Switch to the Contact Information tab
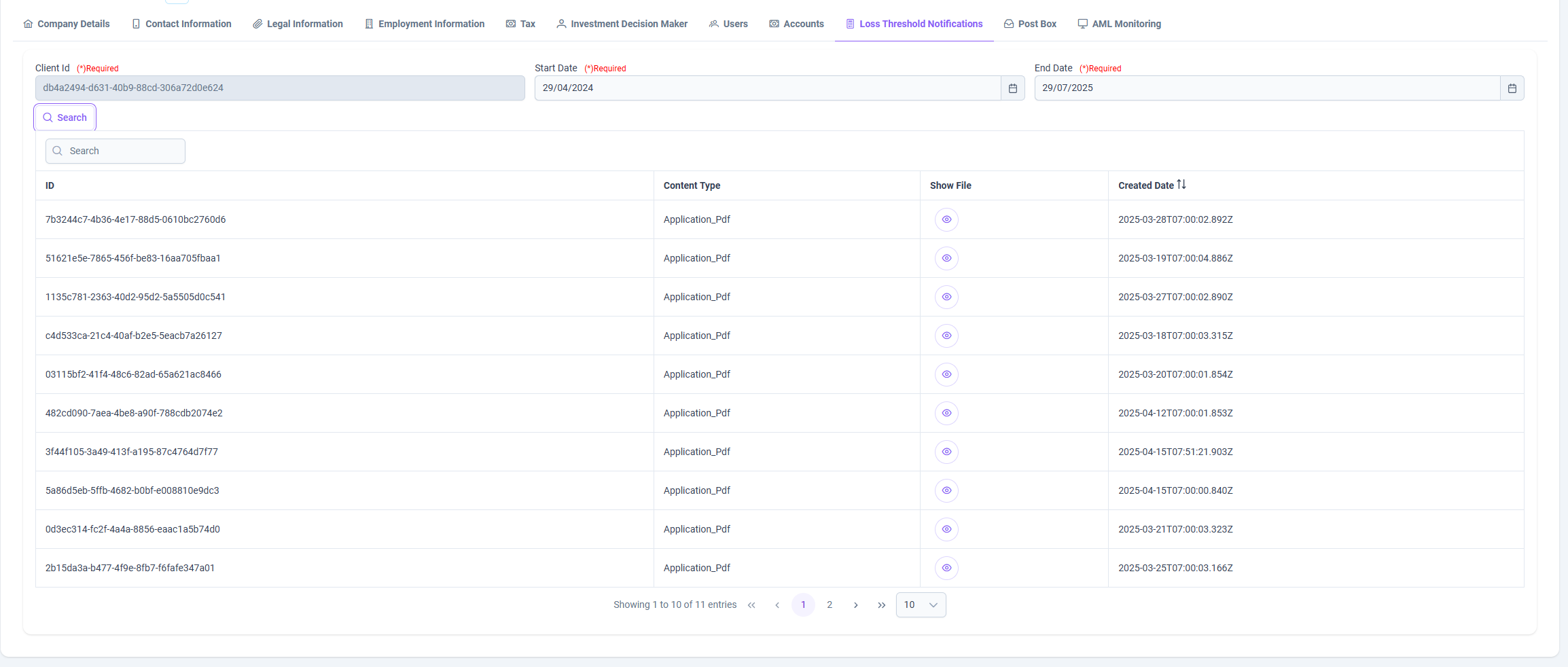This screenshot has width=1568, height=667. tap(181, 24)
